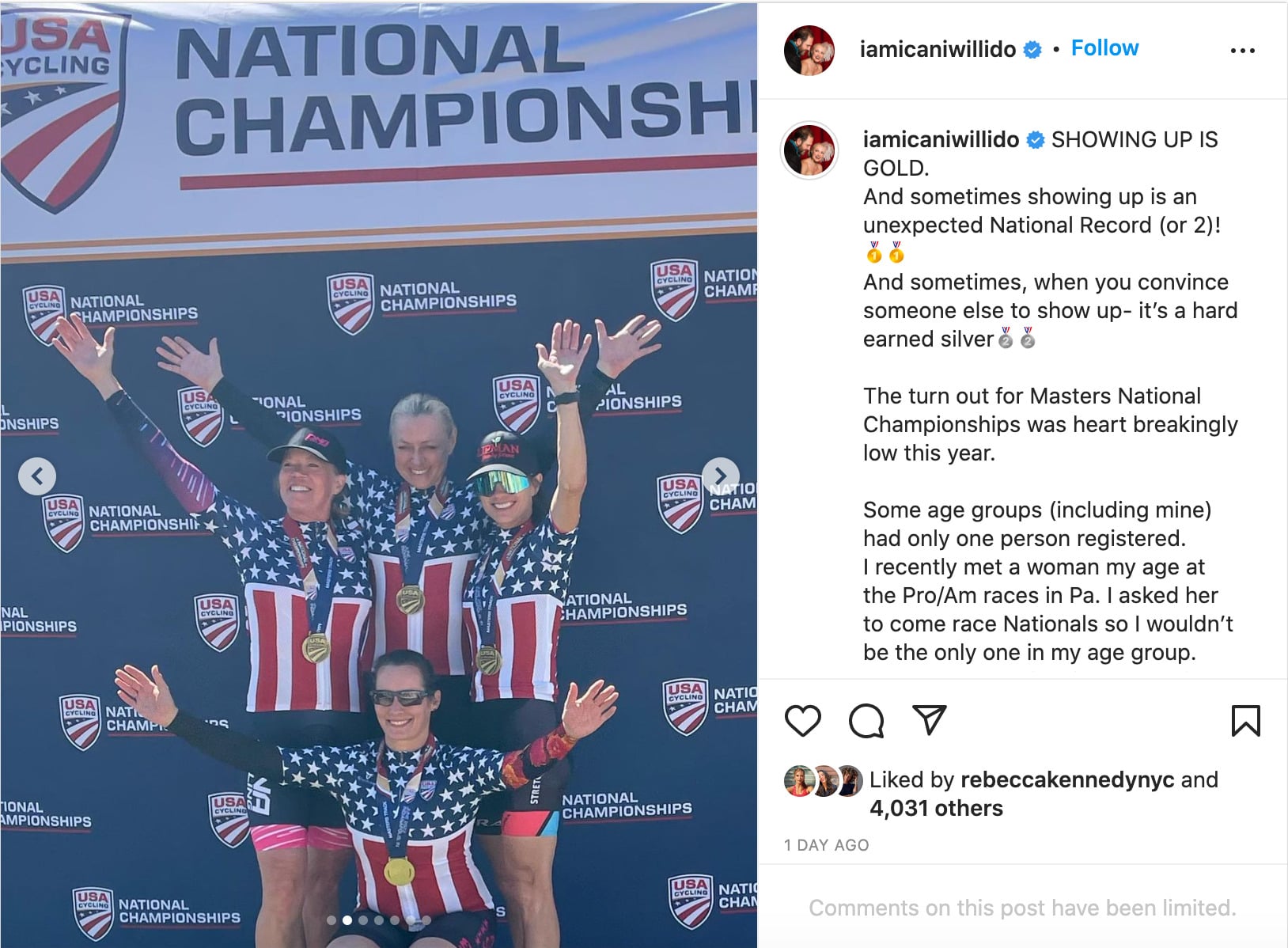Screen dimensions: 1288x948
Task: Like the post with the heart icon
Action: [802, 721]
